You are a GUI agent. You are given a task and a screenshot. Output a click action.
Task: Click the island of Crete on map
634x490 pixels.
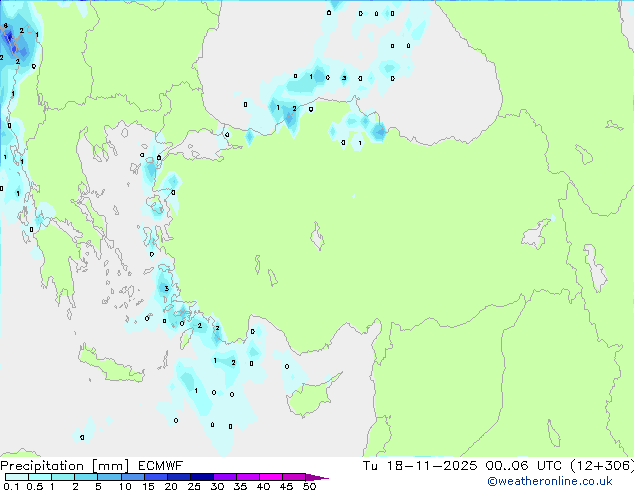click(110, 365)
